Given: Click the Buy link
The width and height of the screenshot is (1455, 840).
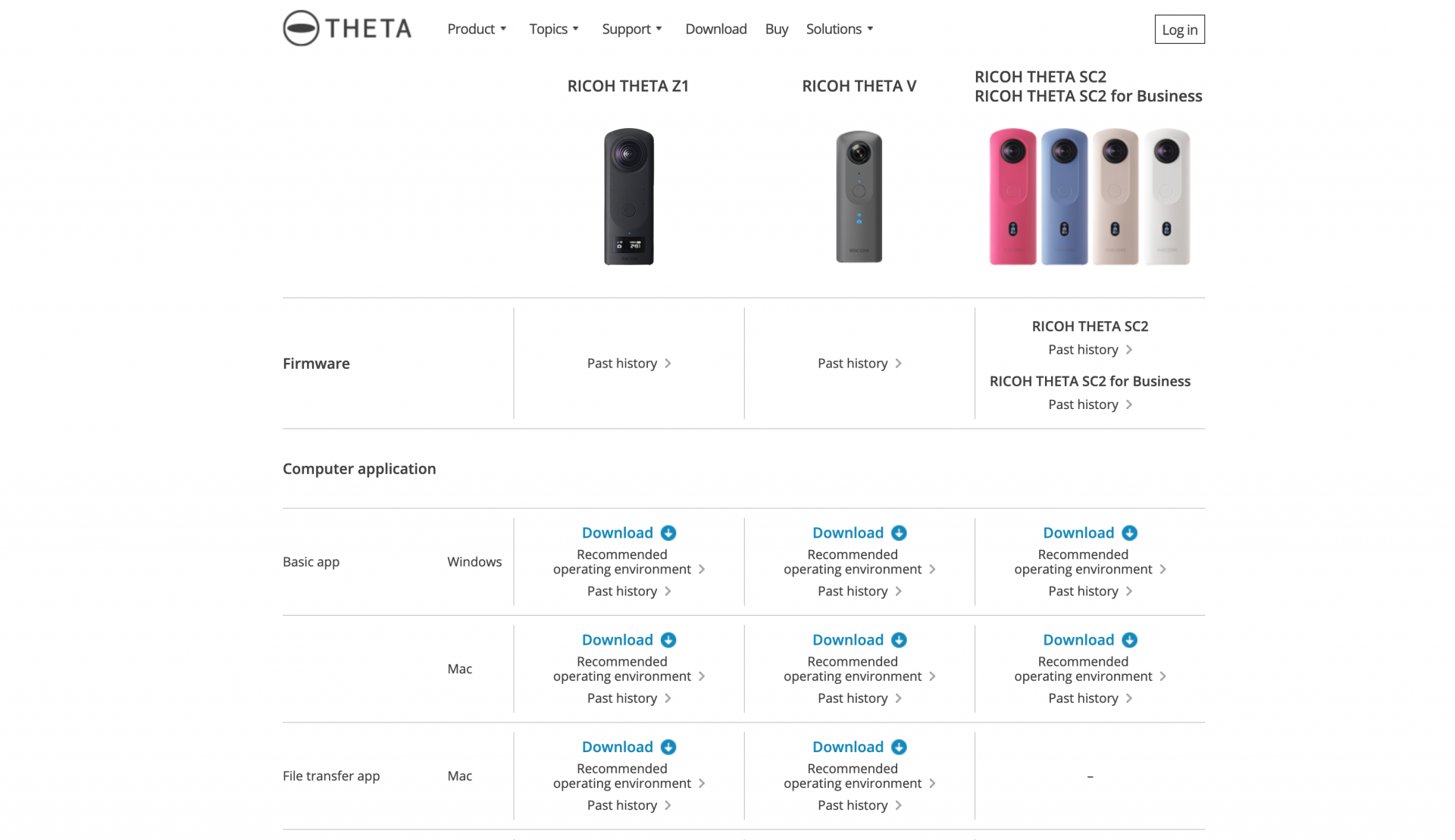Looking at the screenshot, I should pos(776,29).
